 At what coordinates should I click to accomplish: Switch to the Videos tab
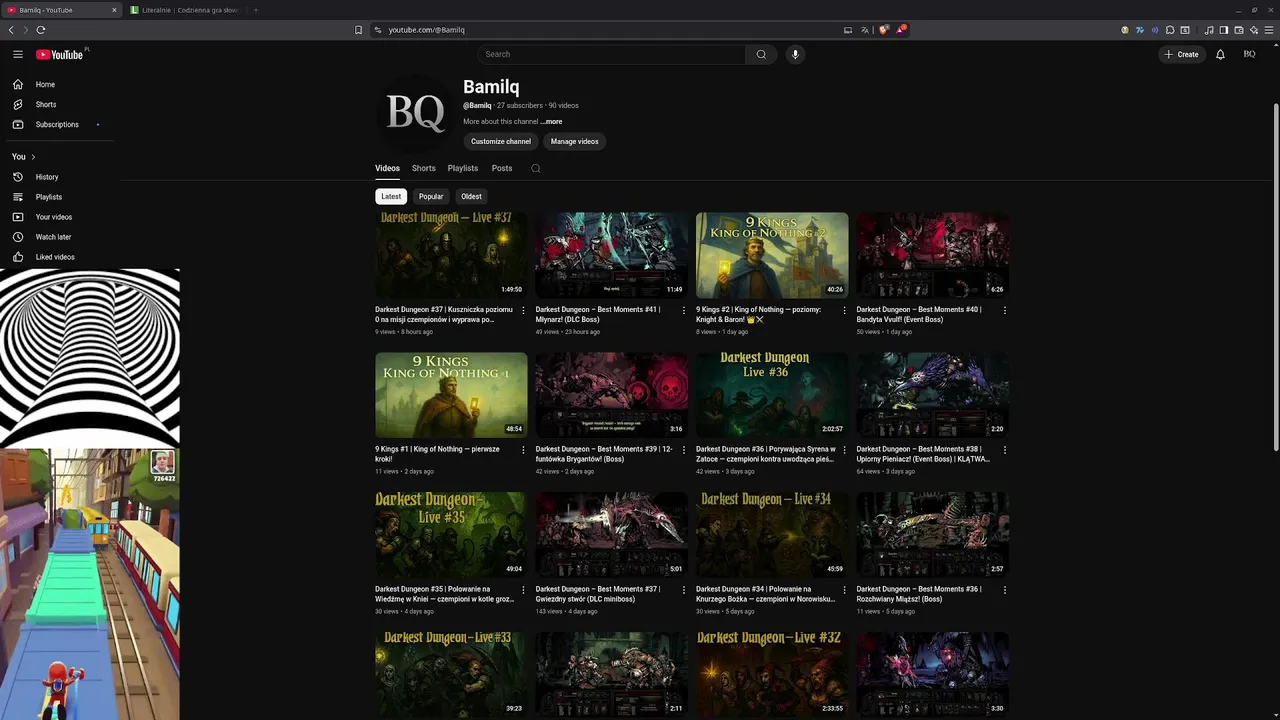[x=387, y=168]
